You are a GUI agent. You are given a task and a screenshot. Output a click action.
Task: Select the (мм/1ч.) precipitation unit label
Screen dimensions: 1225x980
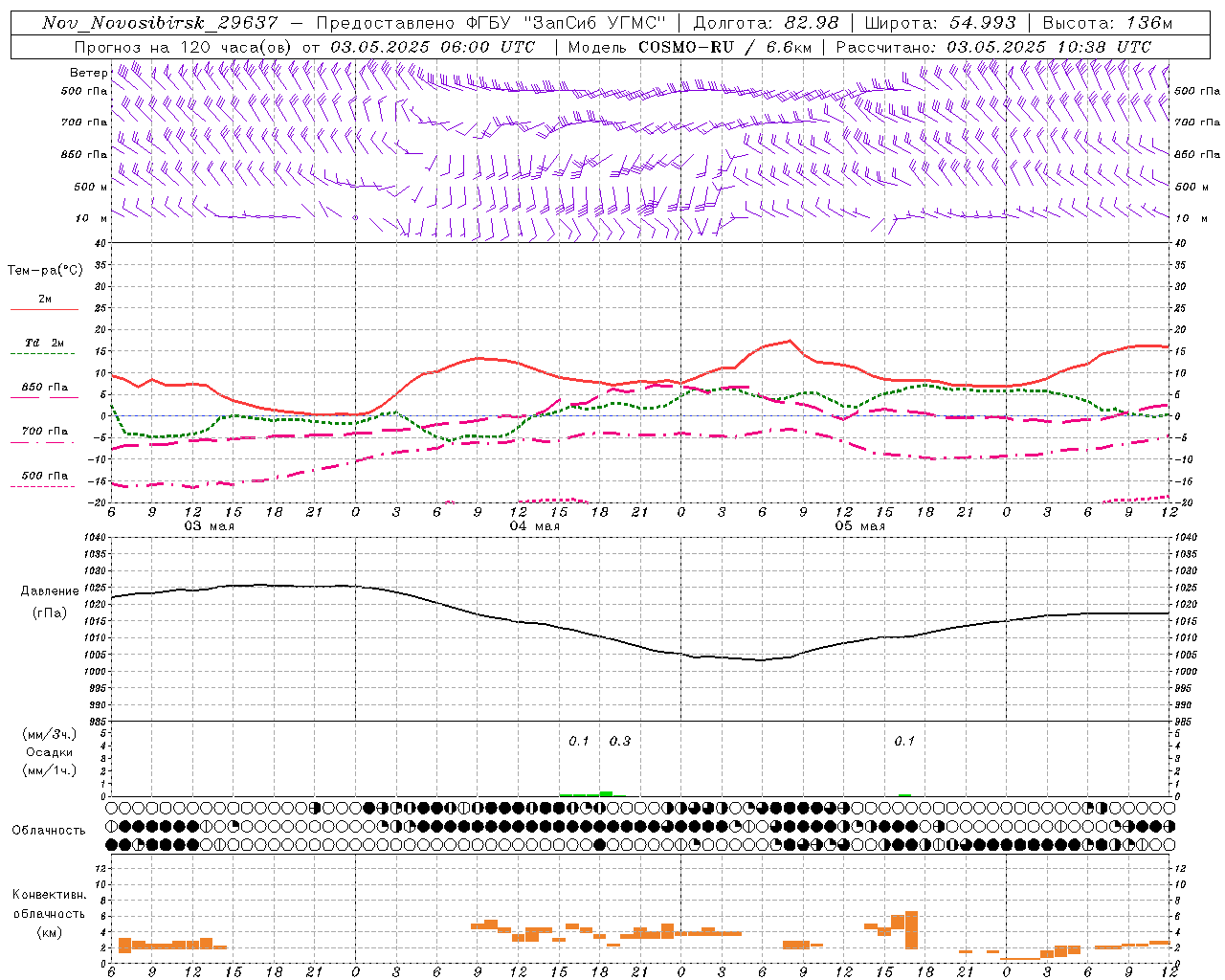pos(49,770)
